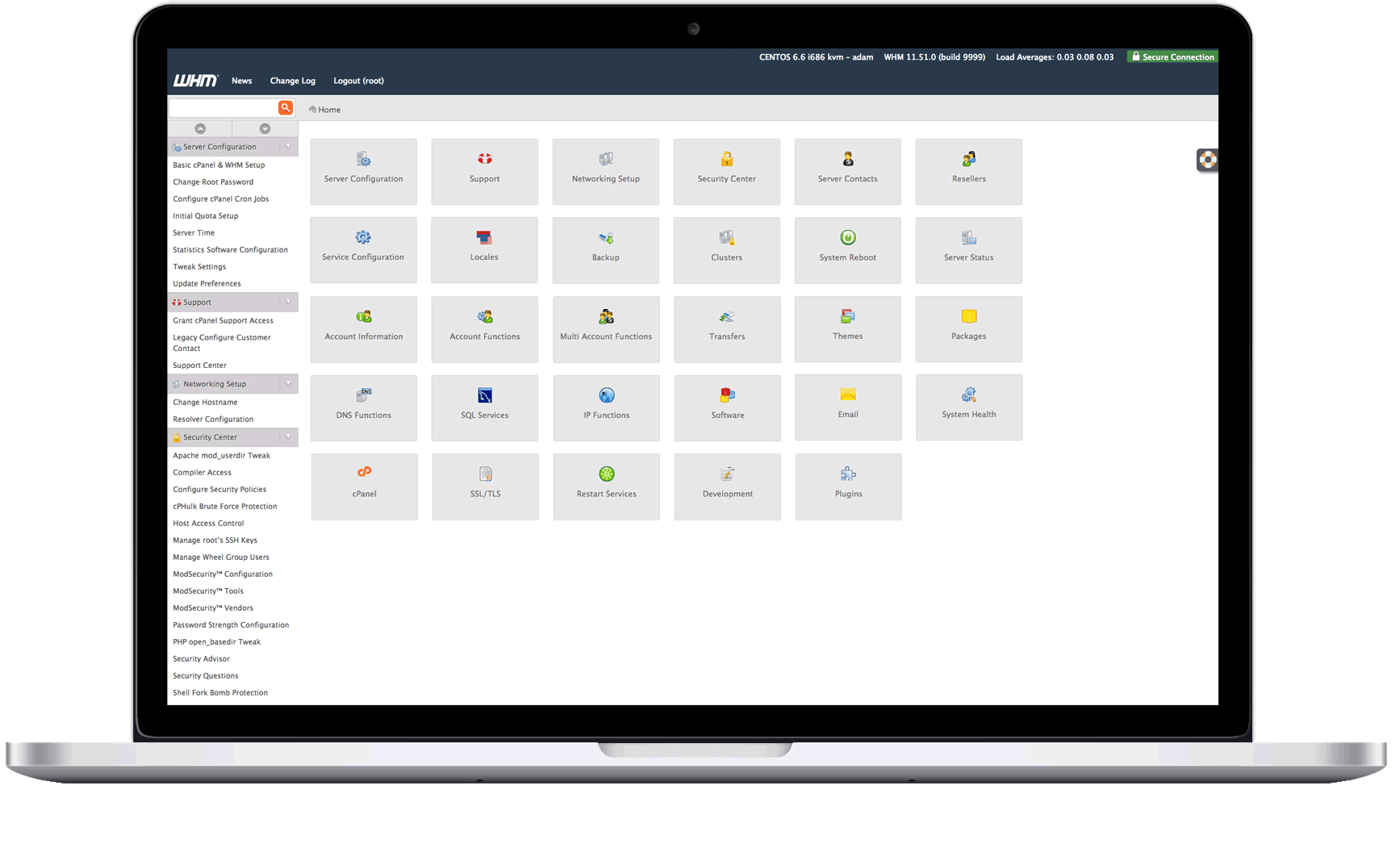Open Update Preferences in the sidebar
This screenshot has width=1400, height=848.
pos(207,284)
